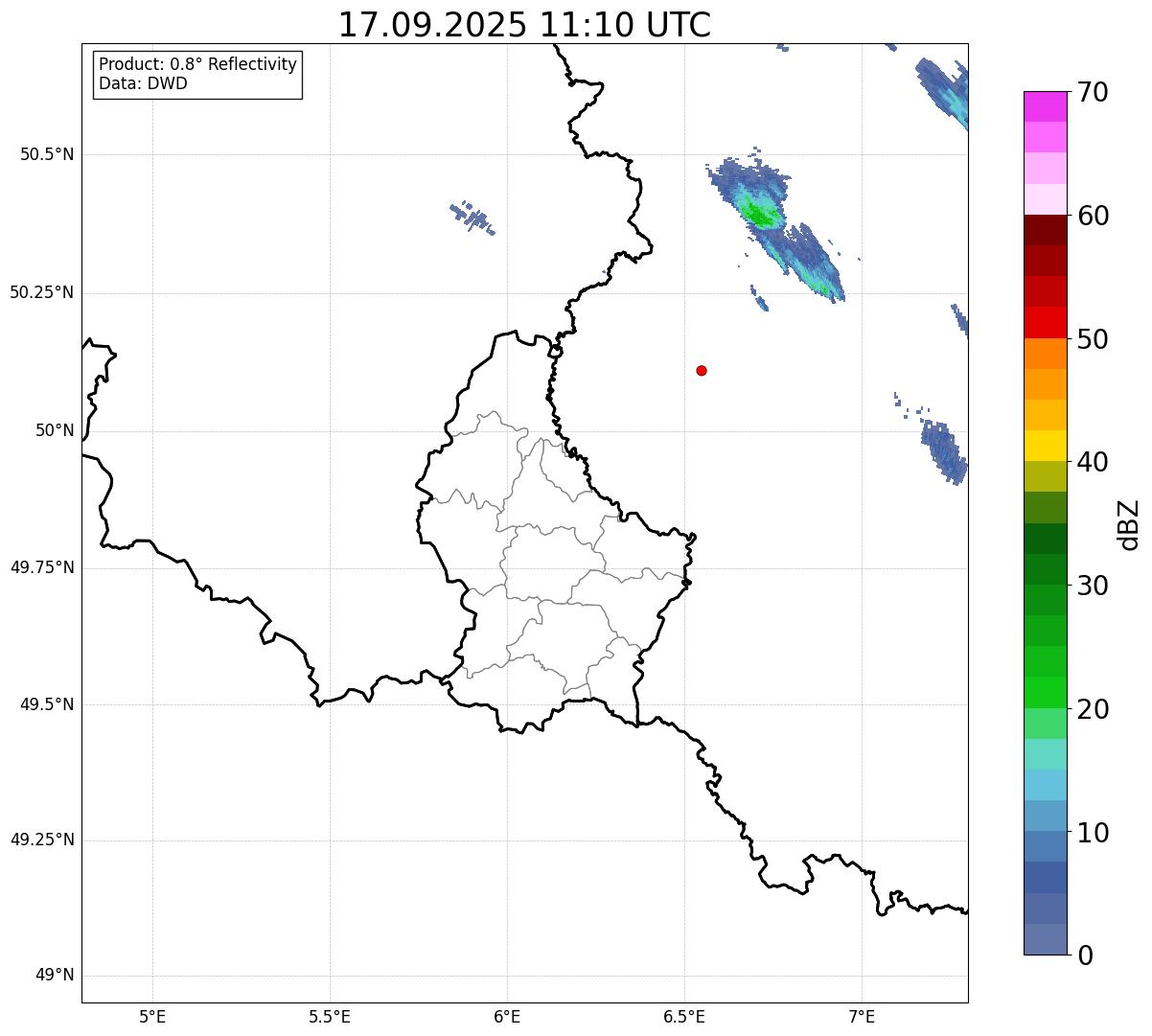
Task: Click the green reflectivity core of the storm cell
Action: (x=761, y=214)
